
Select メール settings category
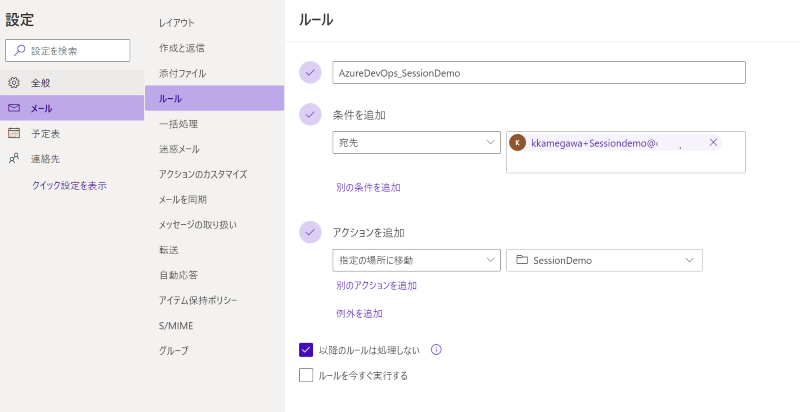click(72, 108)
